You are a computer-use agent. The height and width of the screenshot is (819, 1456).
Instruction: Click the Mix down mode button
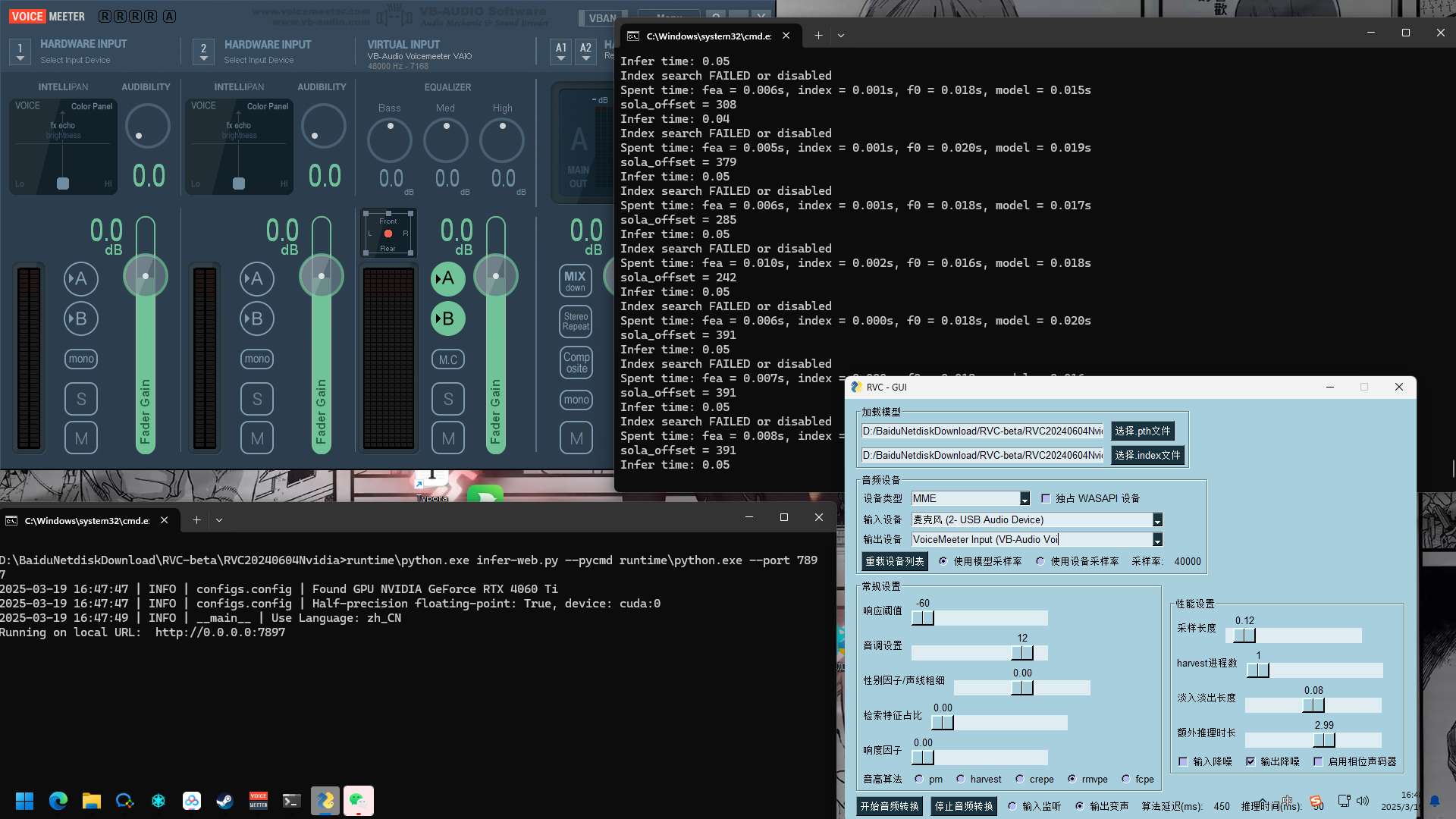point(576,281)
